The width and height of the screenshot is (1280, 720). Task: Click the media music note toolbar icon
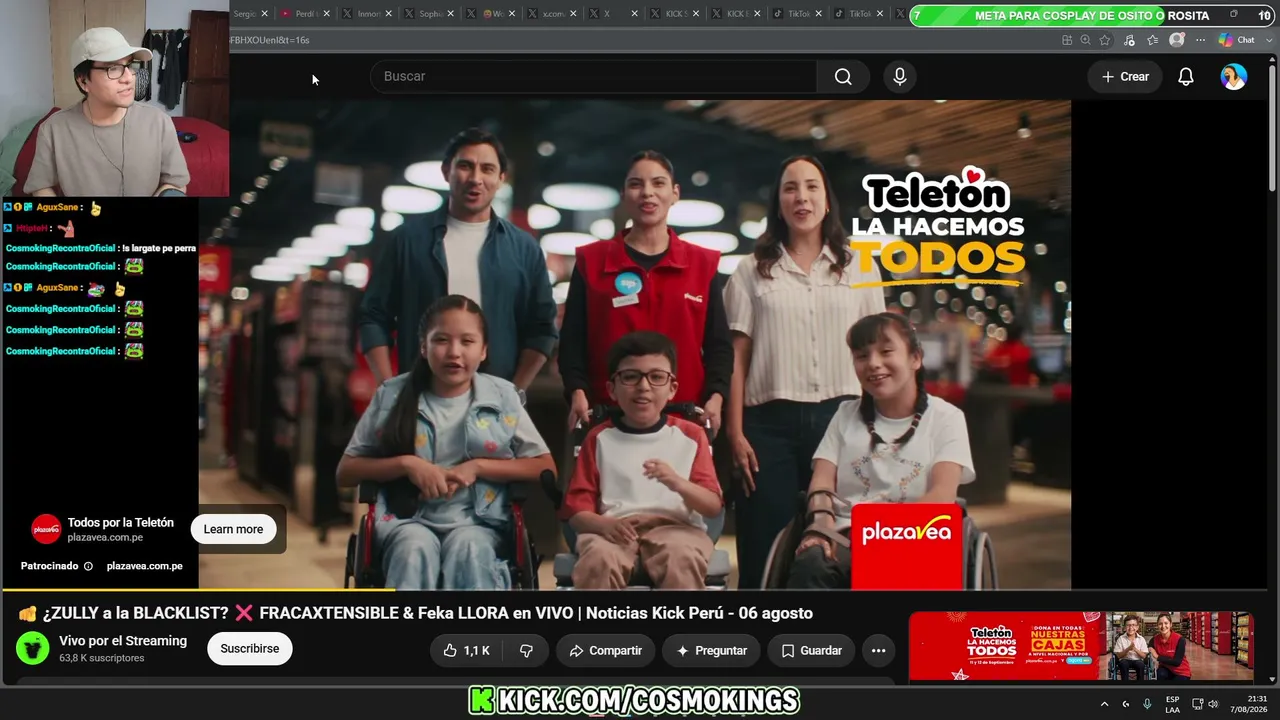(1129, 40)
